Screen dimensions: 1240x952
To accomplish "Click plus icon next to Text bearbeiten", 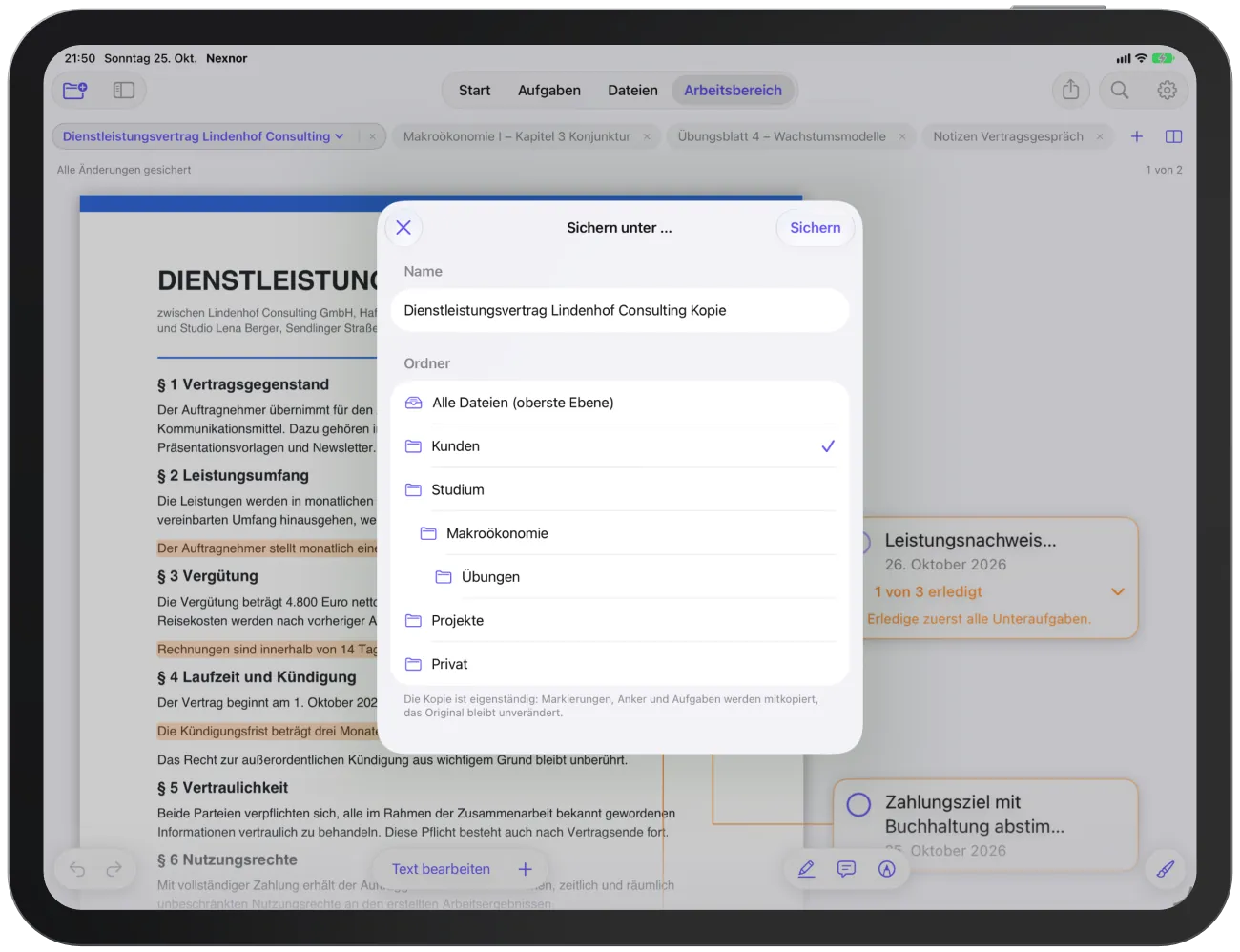I will 525,869.
